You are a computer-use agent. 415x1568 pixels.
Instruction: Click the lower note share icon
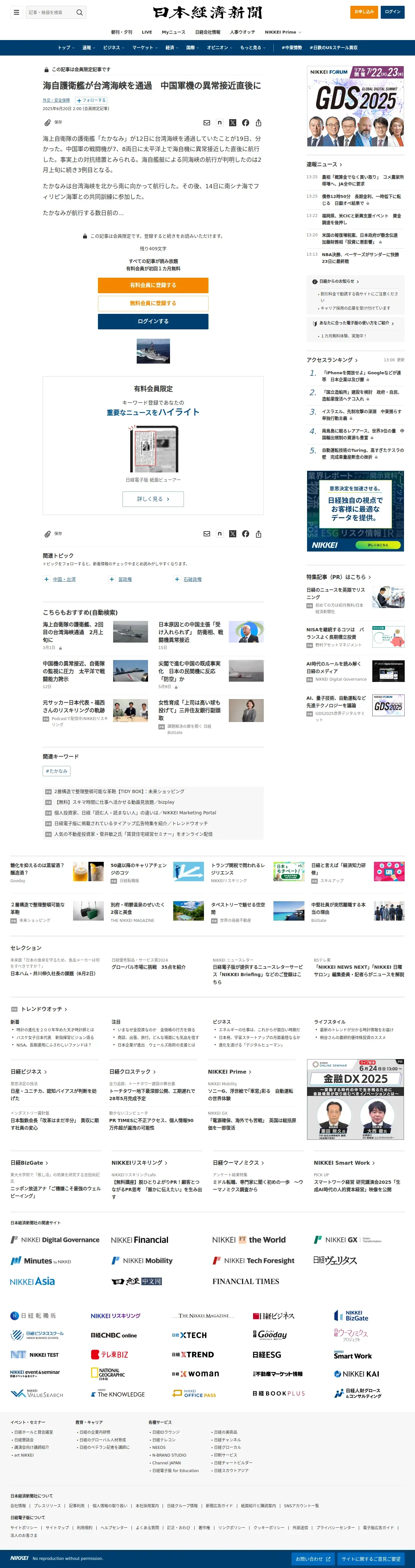(x=219, y=534)
